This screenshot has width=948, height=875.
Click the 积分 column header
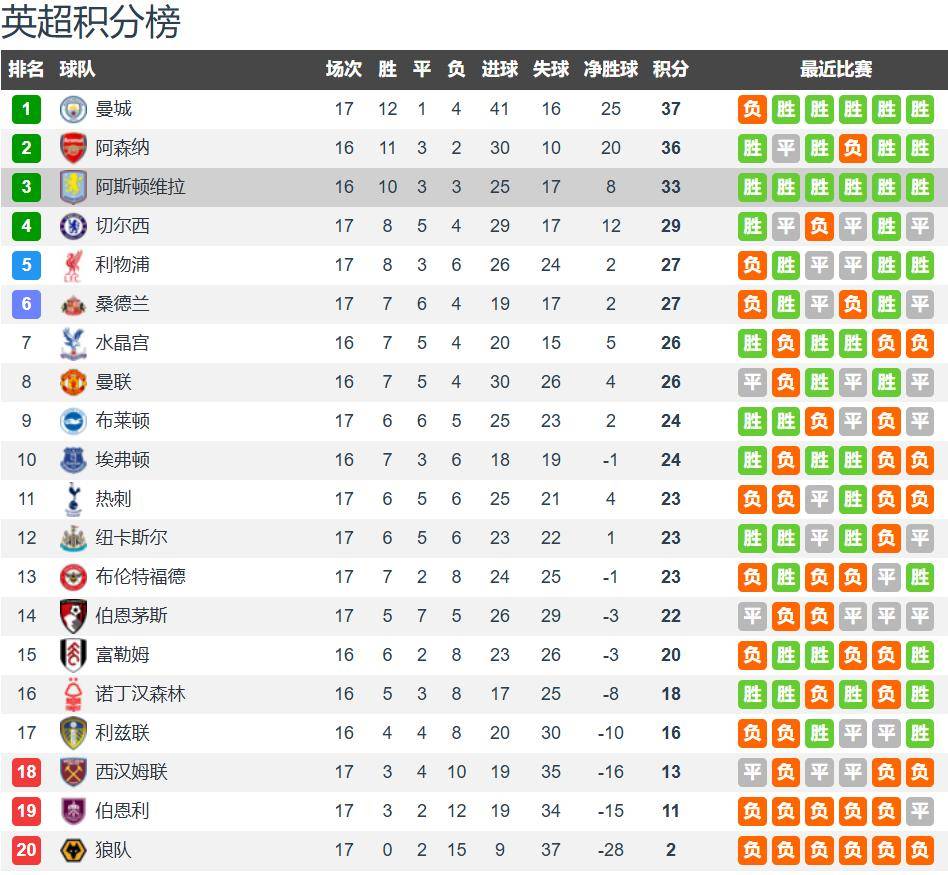point(670,69)
